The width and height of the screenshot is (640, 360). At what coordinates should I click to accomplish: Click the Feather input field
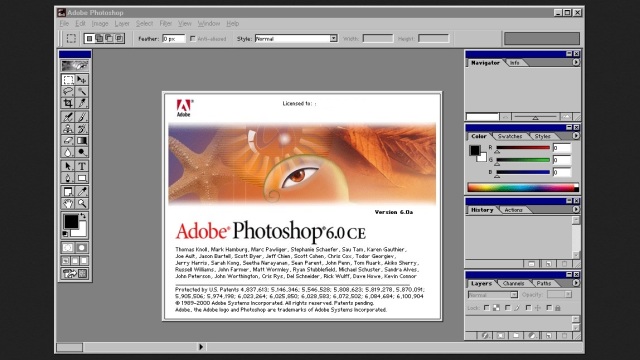[174, 39]
